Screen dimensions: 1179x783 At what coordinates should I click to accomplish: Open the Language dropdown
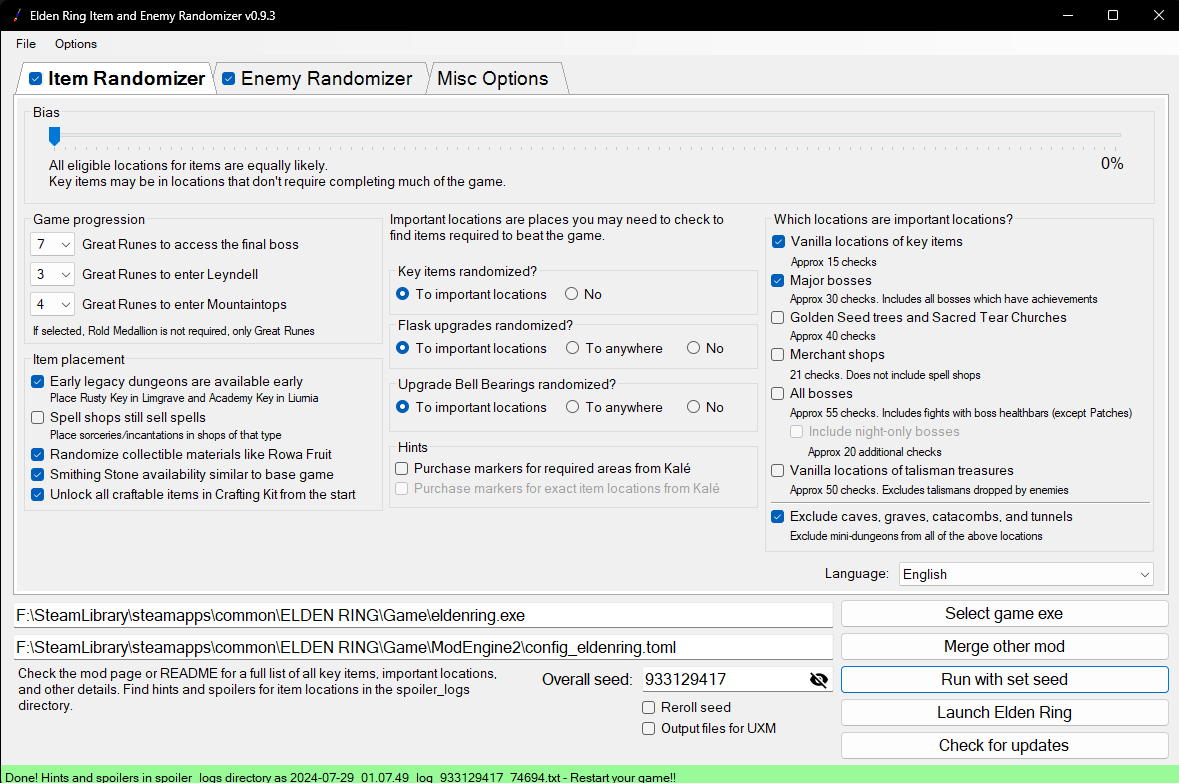tap(1026, 575)
